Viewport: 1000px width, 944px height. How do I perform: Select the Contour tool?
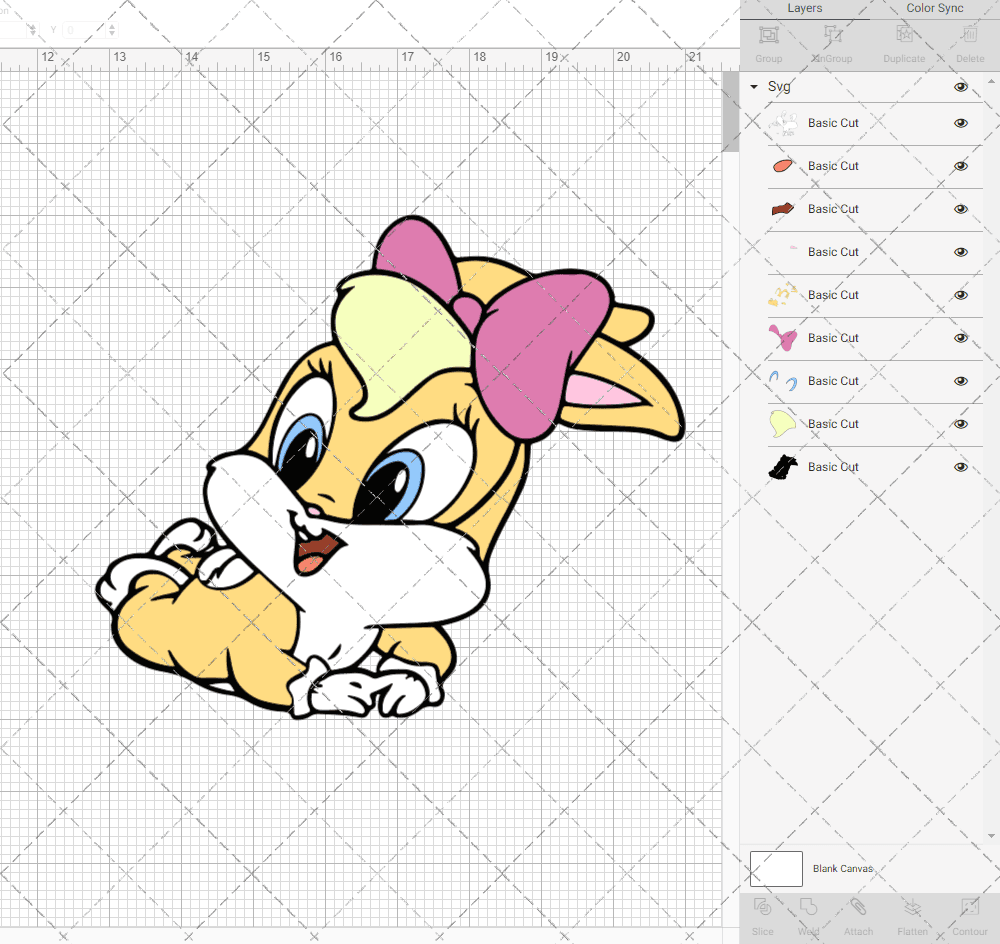click(x=969, y=907)
